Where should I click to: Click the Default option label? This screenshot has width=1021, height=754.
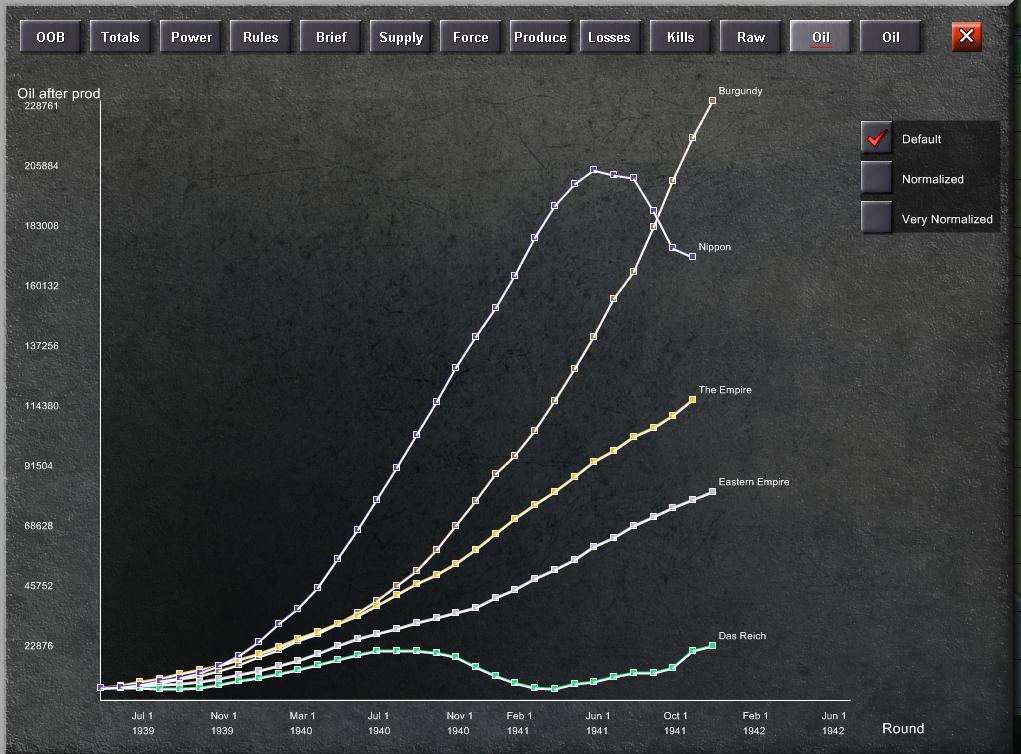coord(921,139)
